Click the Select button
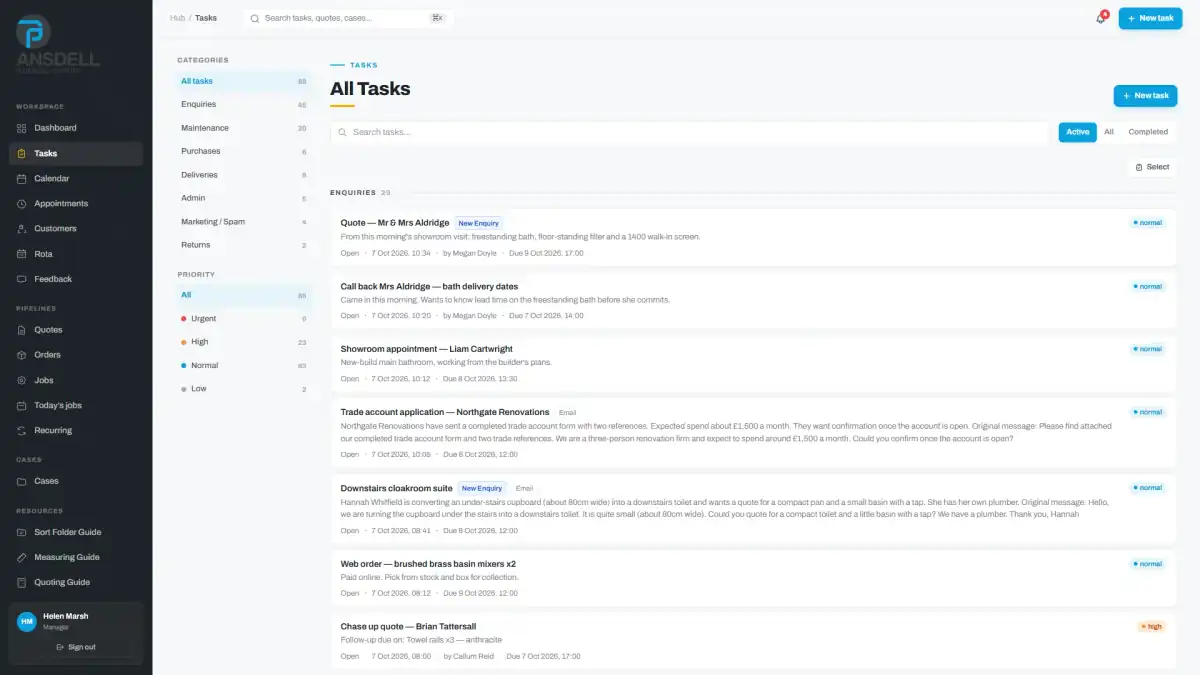 (1152, 167)
